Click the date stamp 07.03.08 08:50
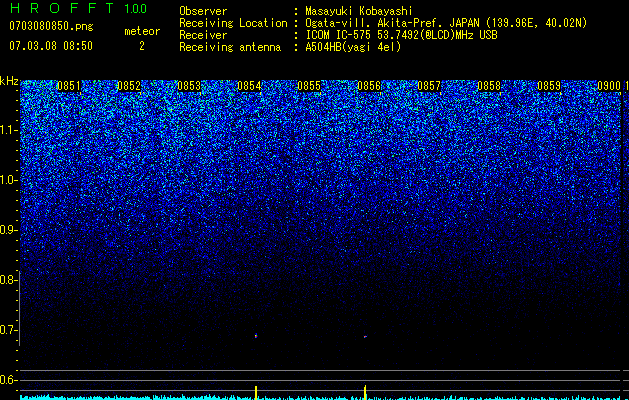Image resolution: width=629 pixels, height=400 pixels. (51, 46)
